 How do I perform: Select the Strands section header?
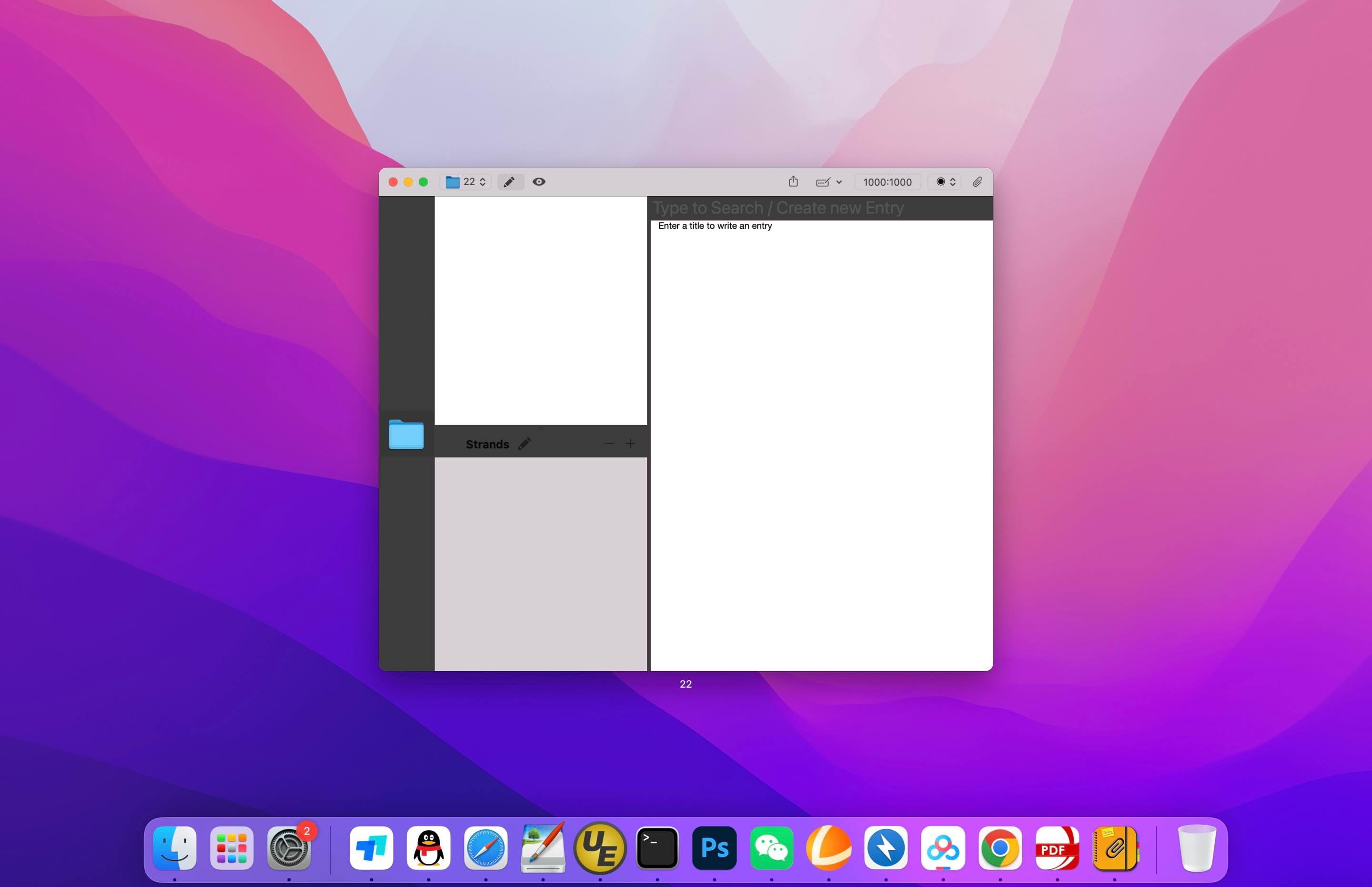click(x=487, y=443)
